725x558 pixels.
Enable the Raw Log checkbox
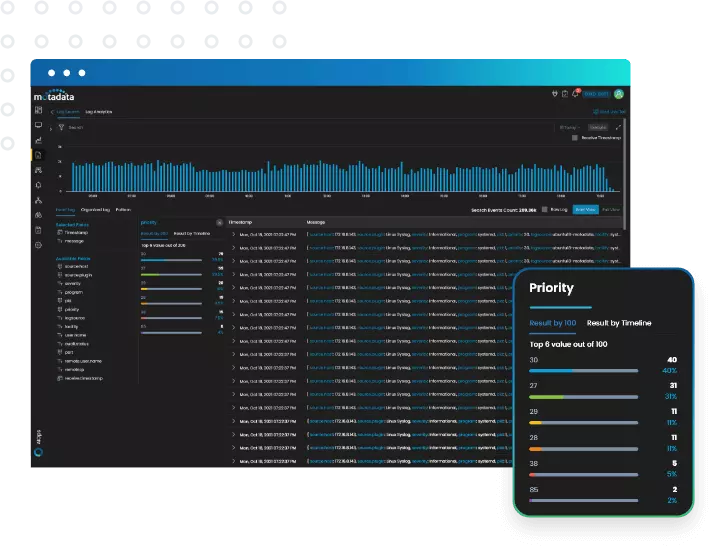[544, 210]
